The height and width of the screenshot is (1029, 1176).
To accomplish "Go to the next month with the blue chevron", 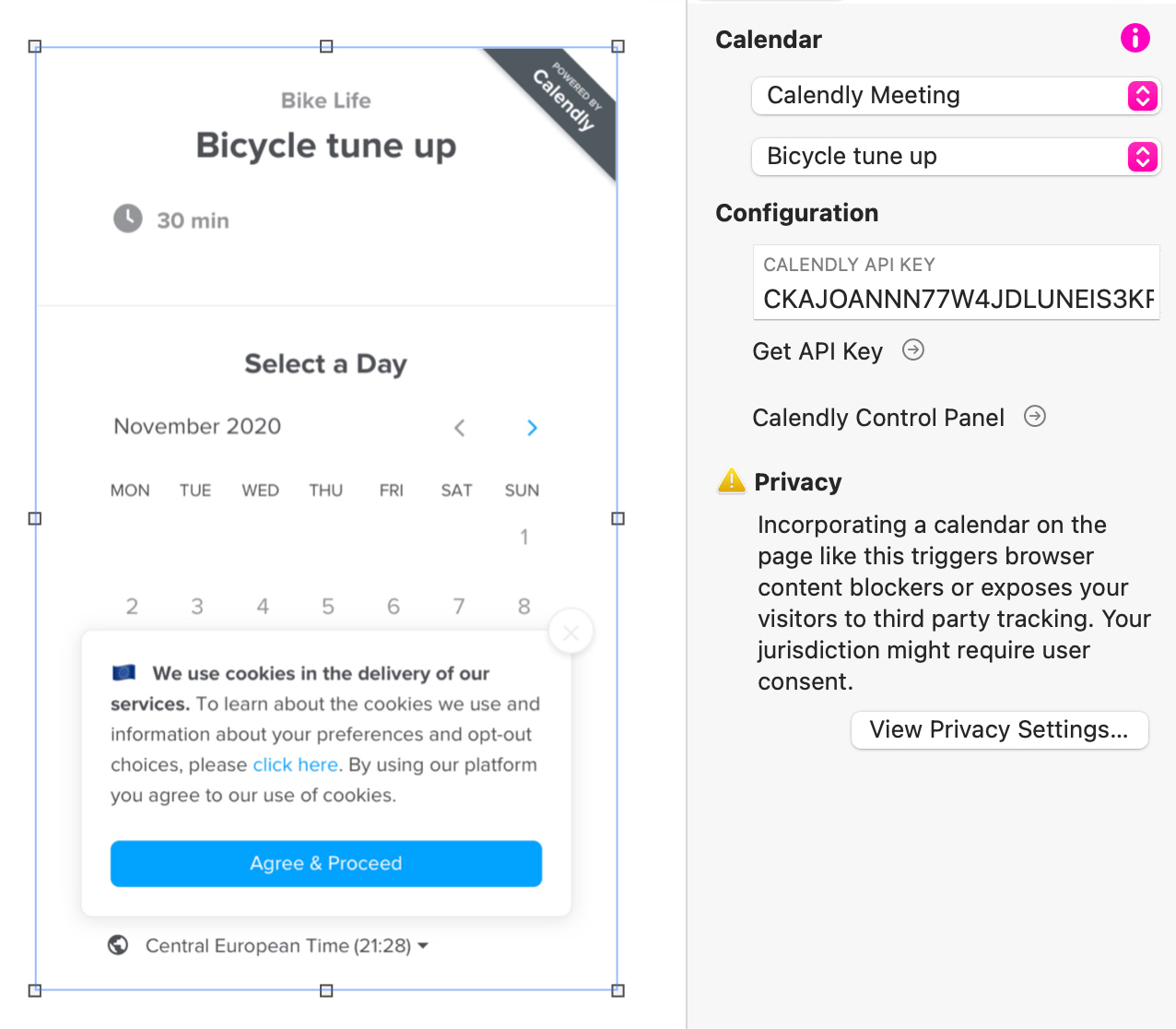I will click(532, 428).
